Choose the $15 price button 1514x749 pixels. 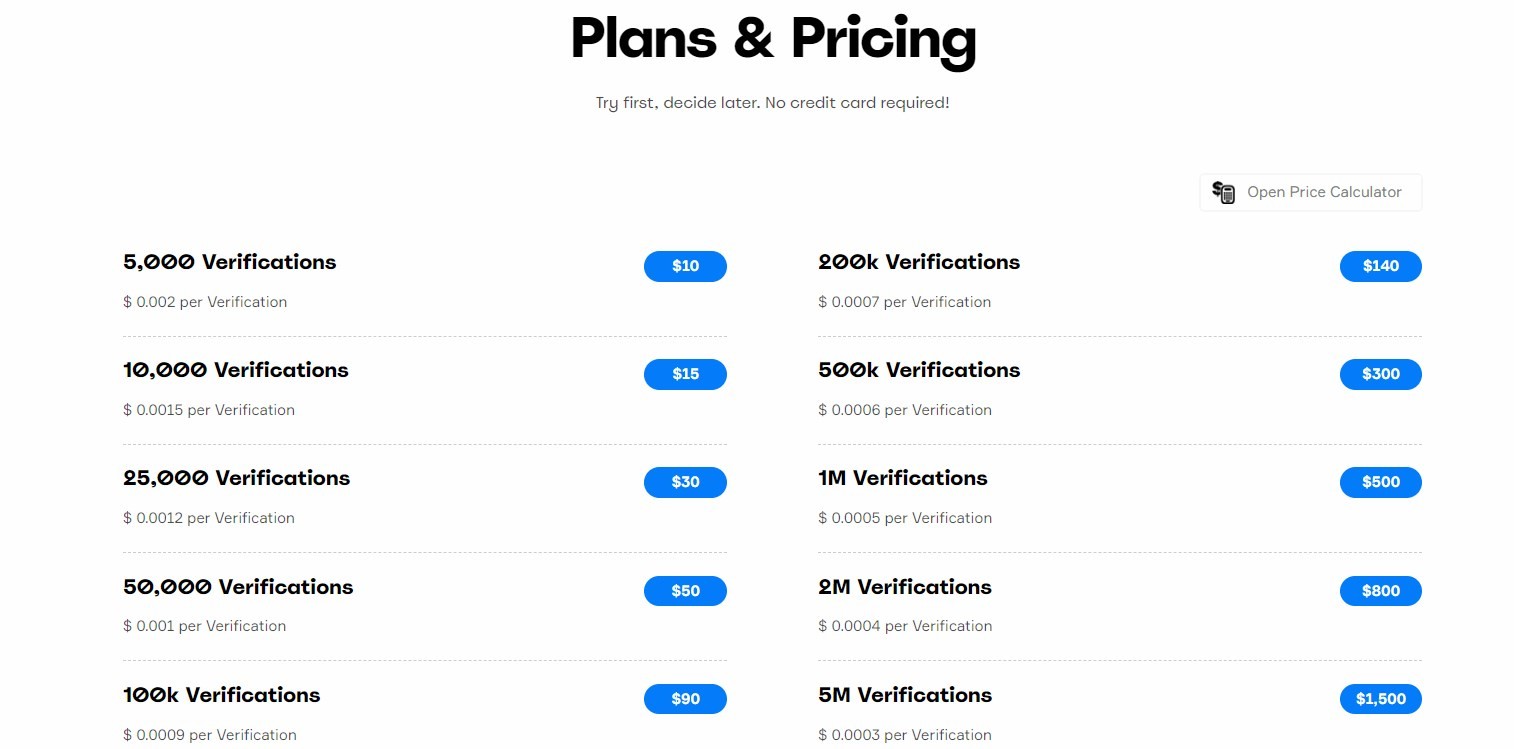click(685, 374)
